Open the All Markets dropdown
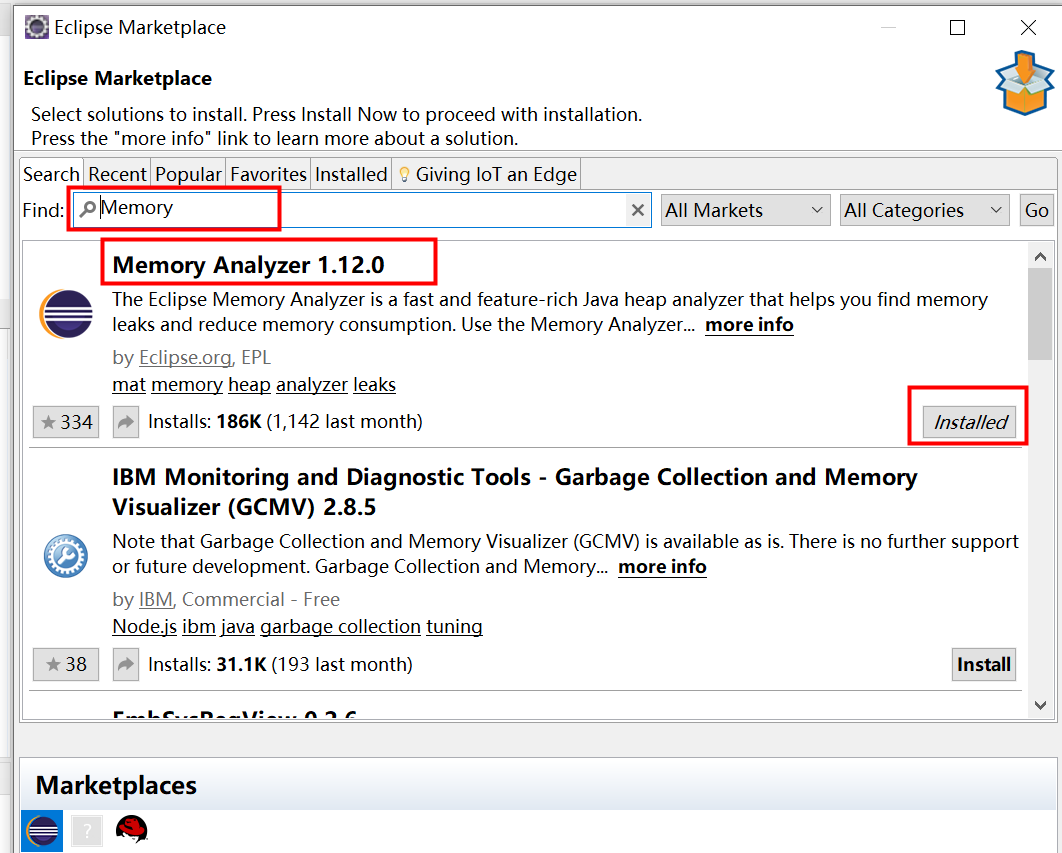The image size is (1062, 853). (x=745, y=210)
